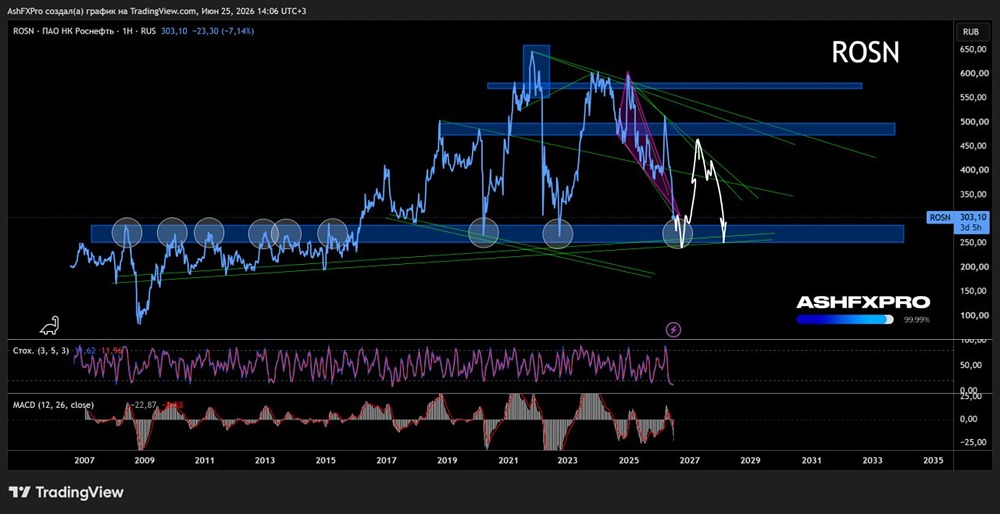Click the red Stochastic value 11,96
Viewport: 1000px width, 514px height.
pyautogui.click(x=112, y=351)
